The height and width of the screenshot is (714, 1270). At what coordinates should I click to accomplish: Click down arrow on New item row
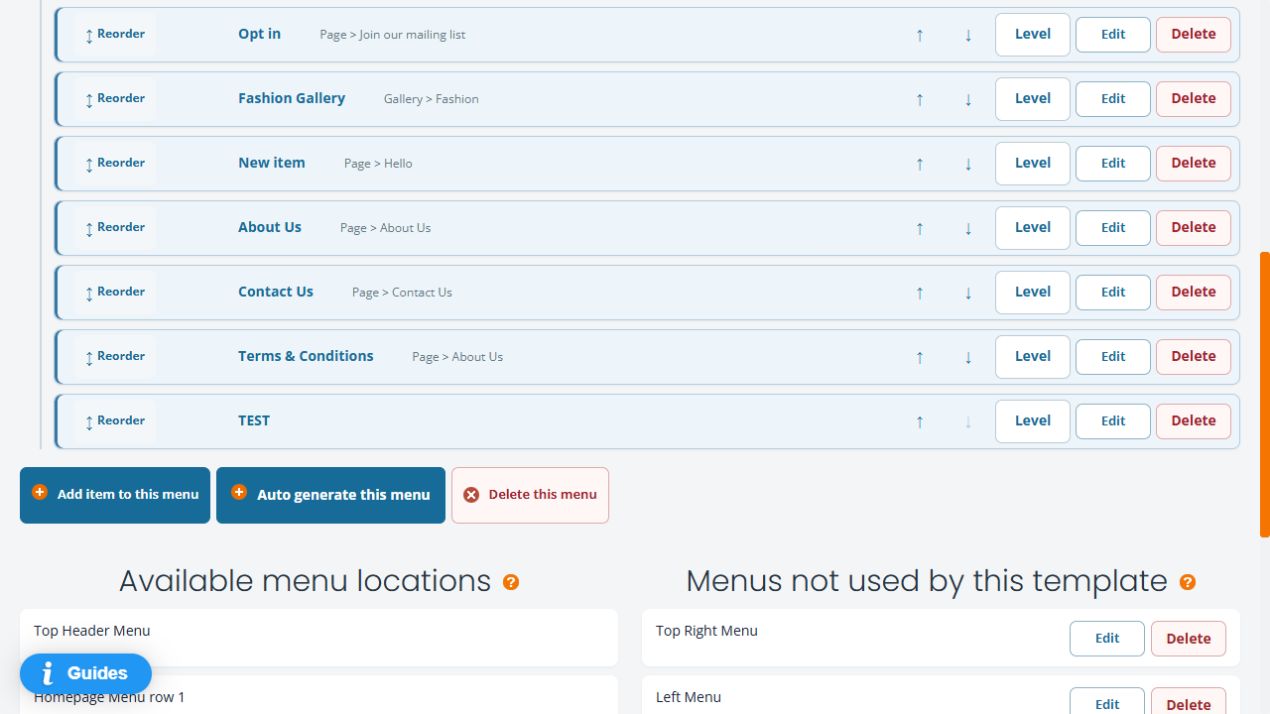click(x=968, y=164)
